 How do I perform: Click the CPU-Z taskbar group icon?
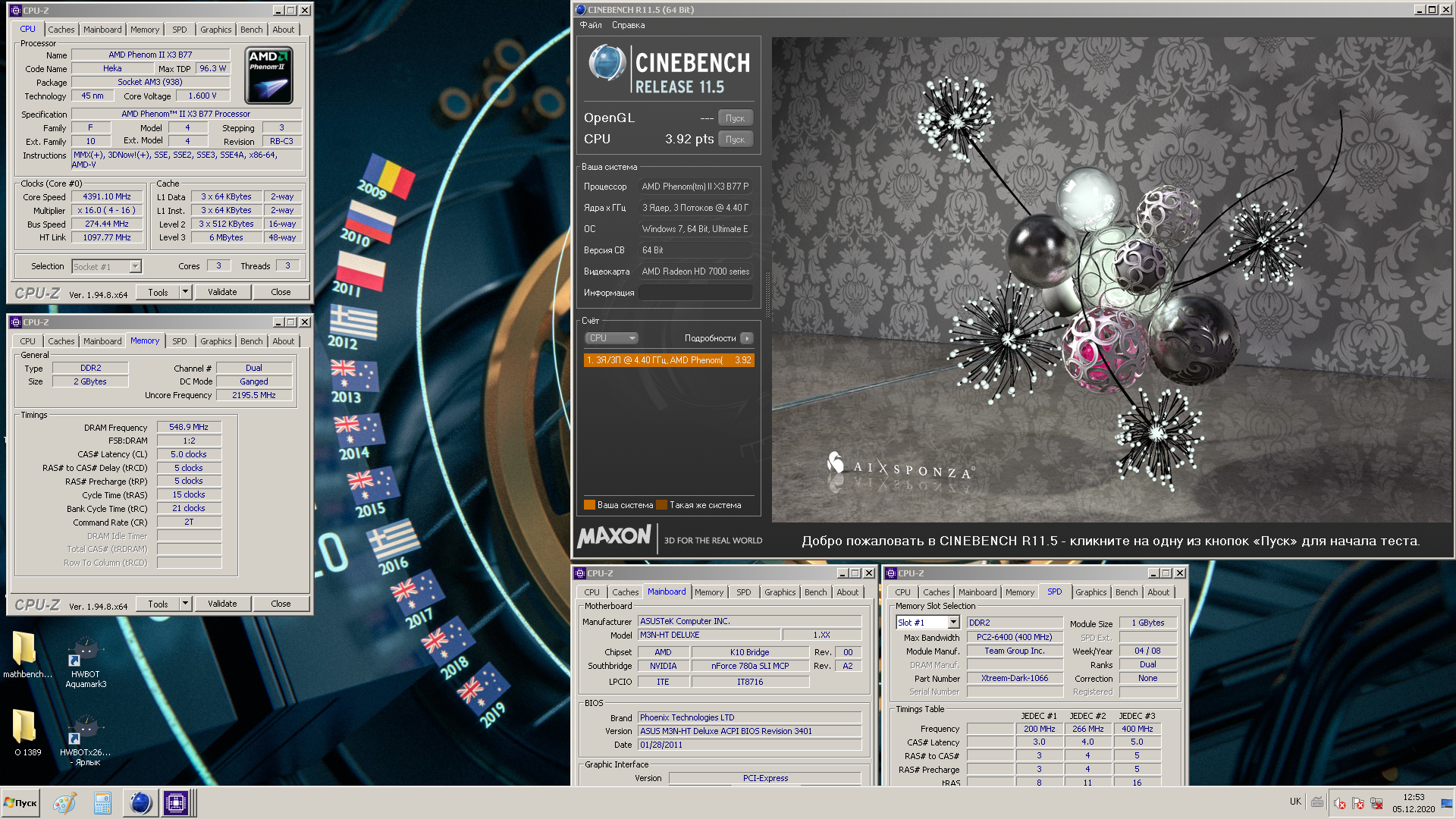tap(176, 803)
